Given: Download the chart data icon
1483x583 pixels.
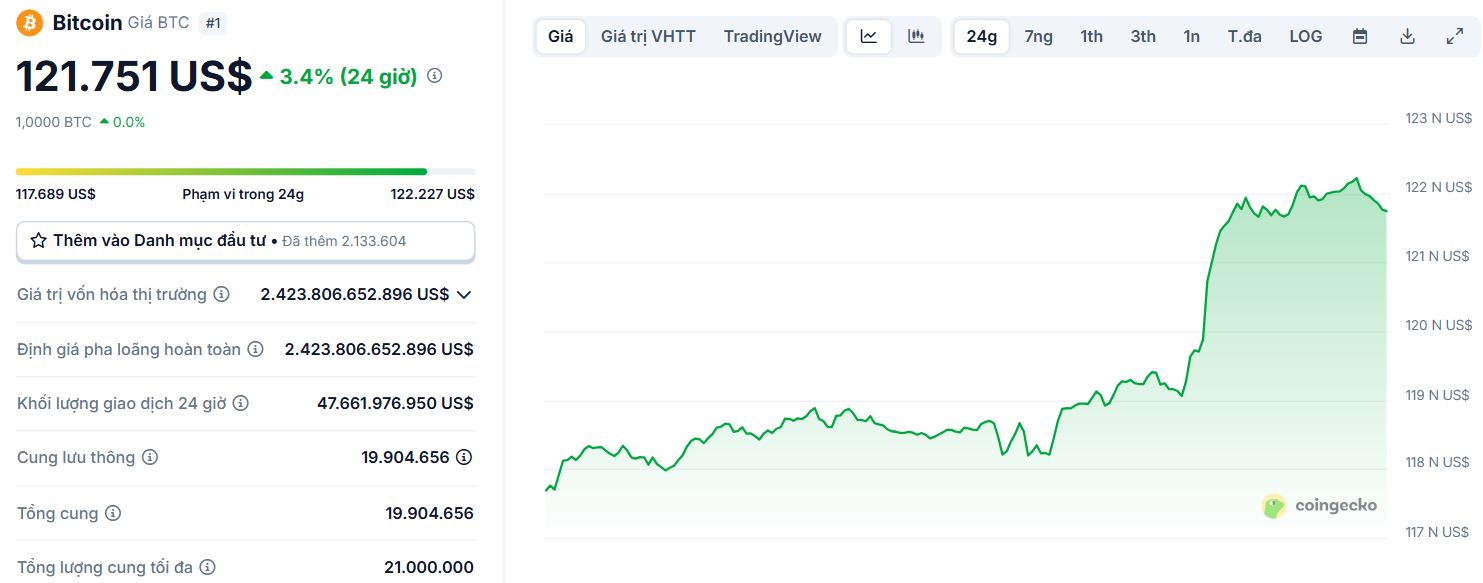Looking at the screenshot, I should 1407,37.
